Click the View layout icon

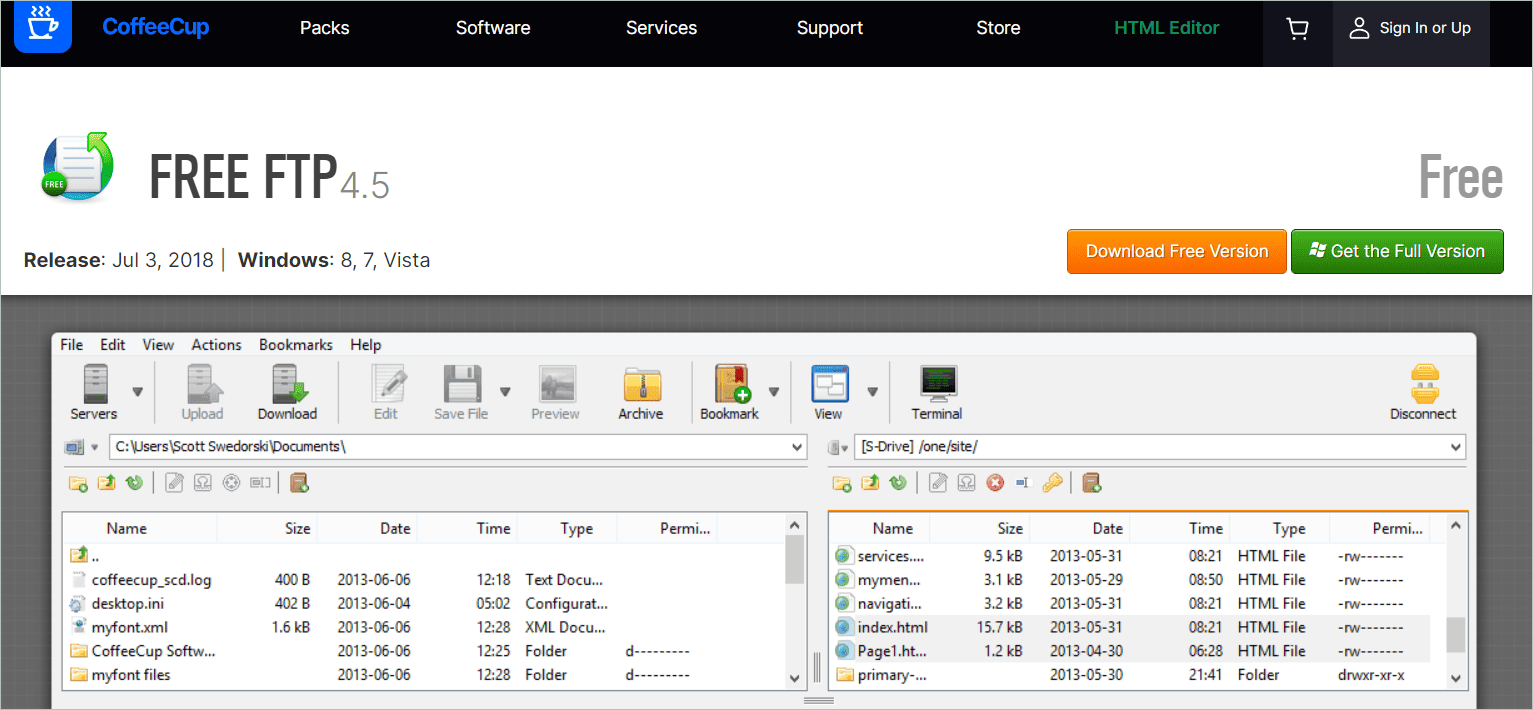tap(830, 384)
